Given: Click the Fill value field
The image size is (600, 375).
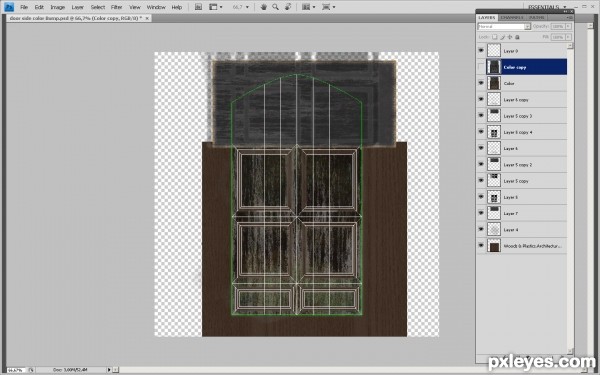Looking at the screenshot, I should [558, 37].
